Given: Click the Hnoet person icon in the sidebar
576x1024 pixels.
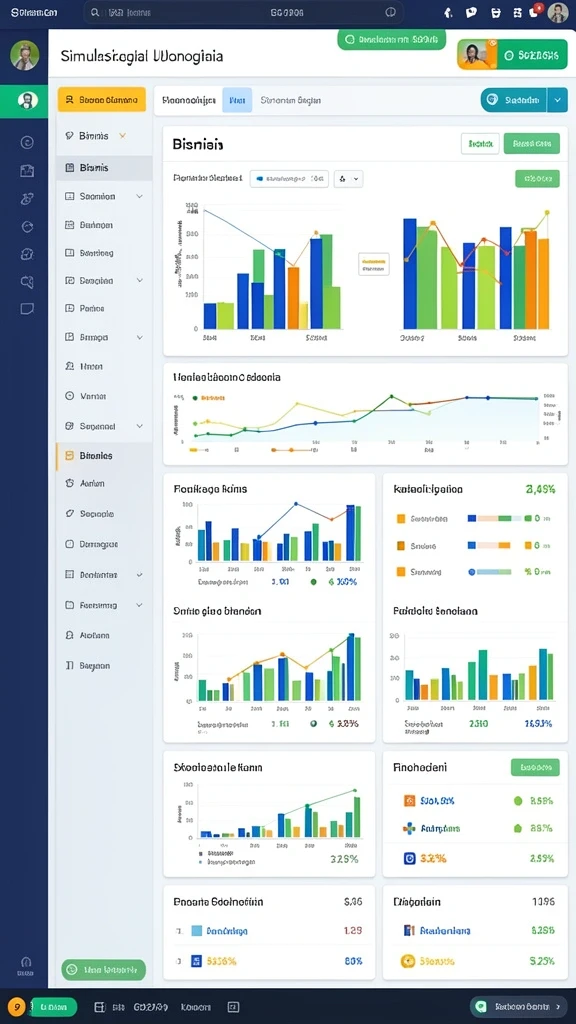Looking at the screenshot, I should pyautogui.click(x=70, y=366).
